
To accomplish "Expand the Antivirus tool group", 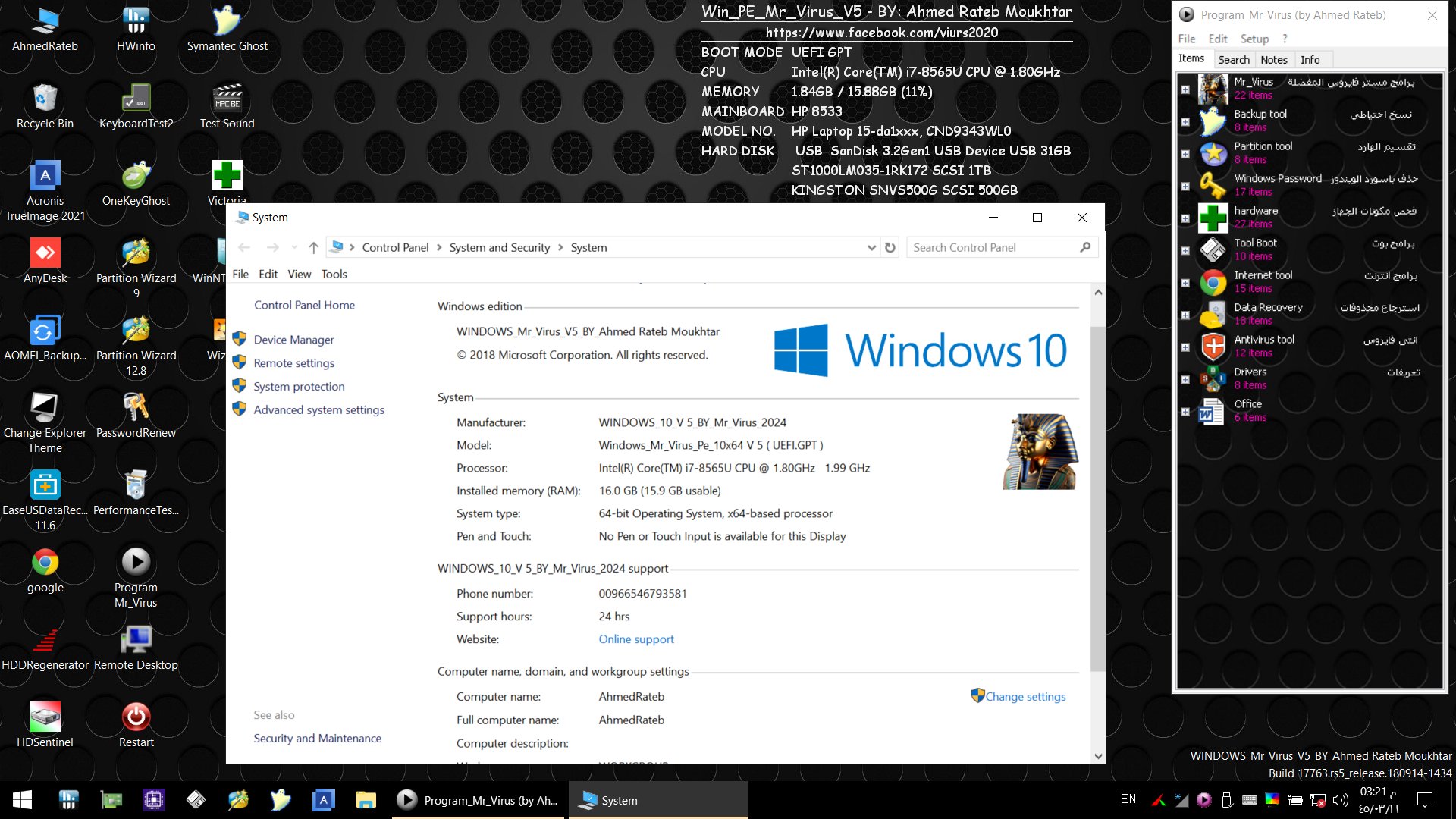I will pos(1185,347).
